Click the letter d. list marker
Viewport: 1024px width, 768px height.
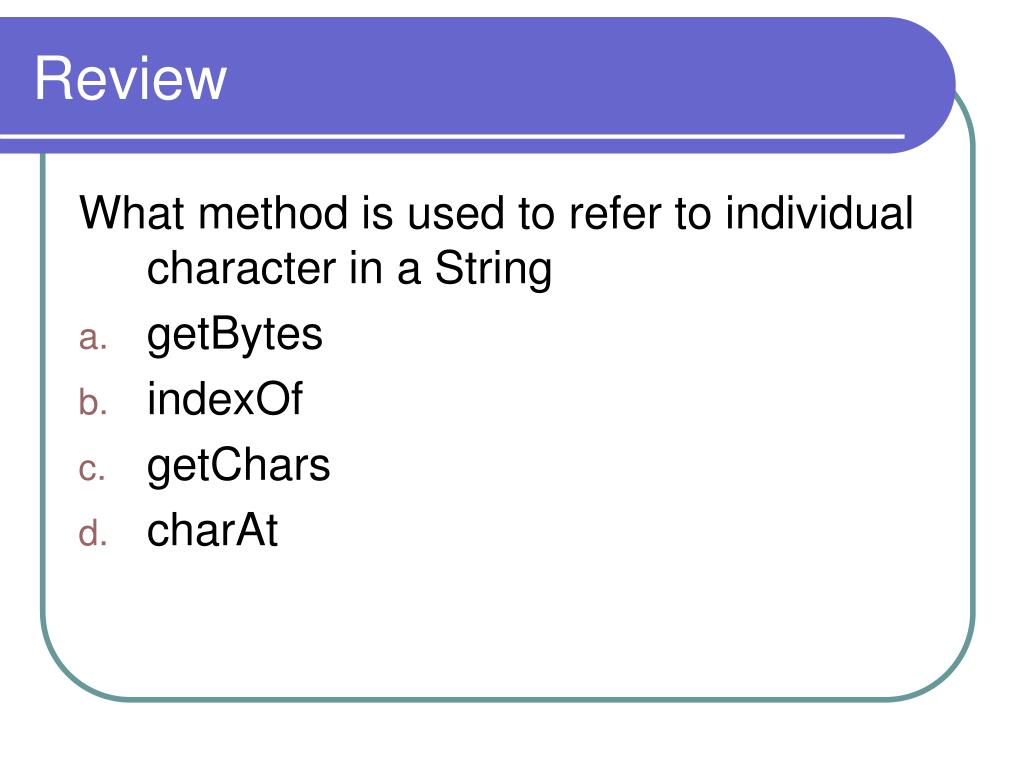(x=93, y=532)
